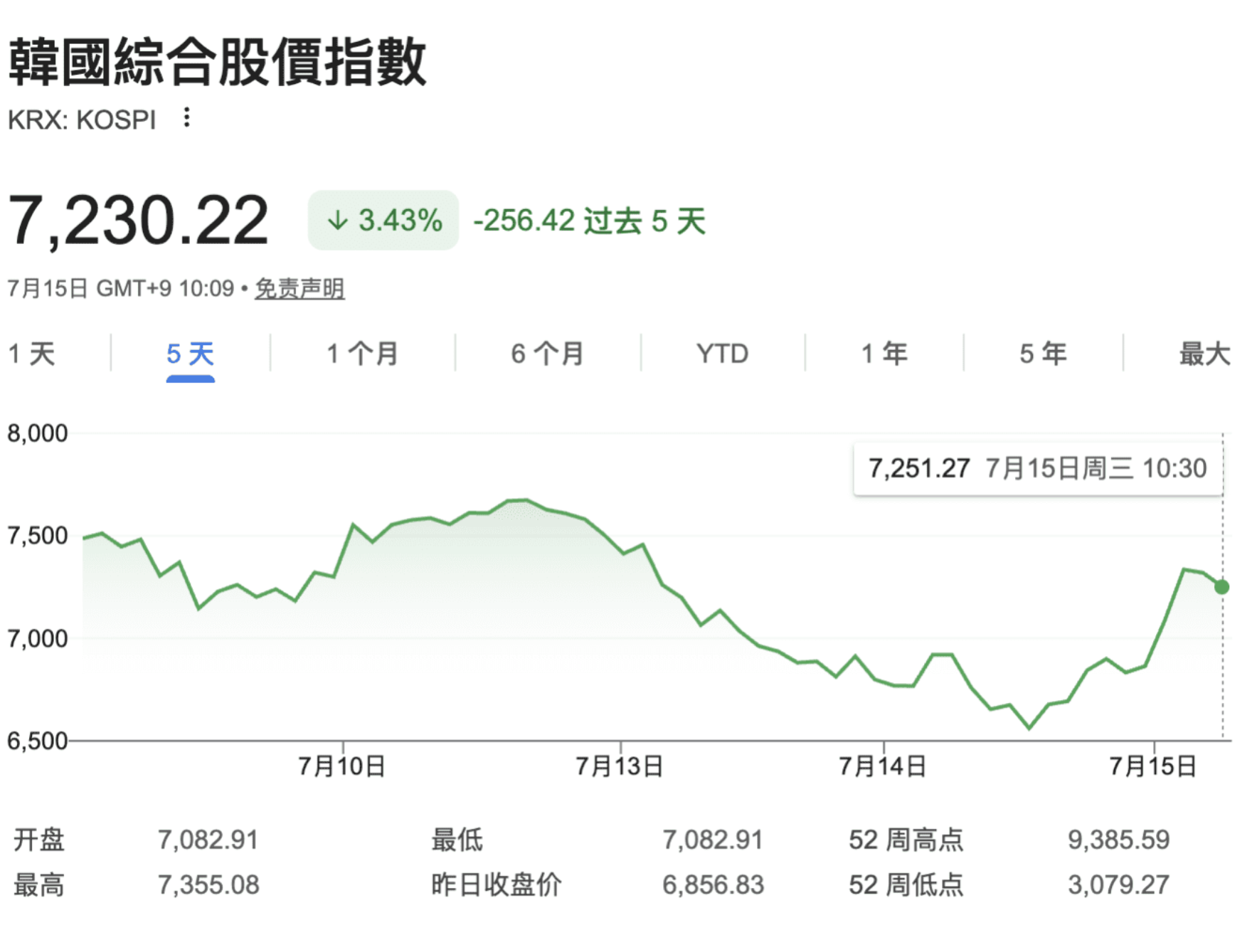Click the 52 周高点 label
This screenshot has width=1257, height=952.
pos(906,840)
